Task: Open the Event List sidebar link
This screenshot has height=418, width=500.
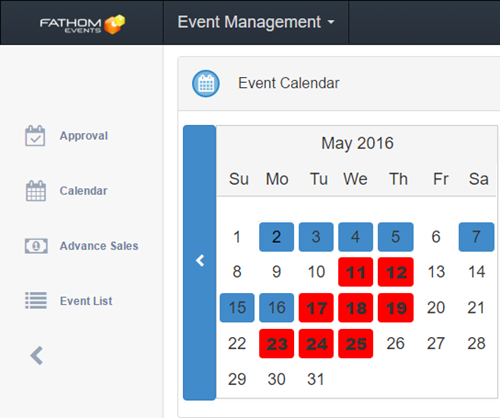Action: coord(86,301)
